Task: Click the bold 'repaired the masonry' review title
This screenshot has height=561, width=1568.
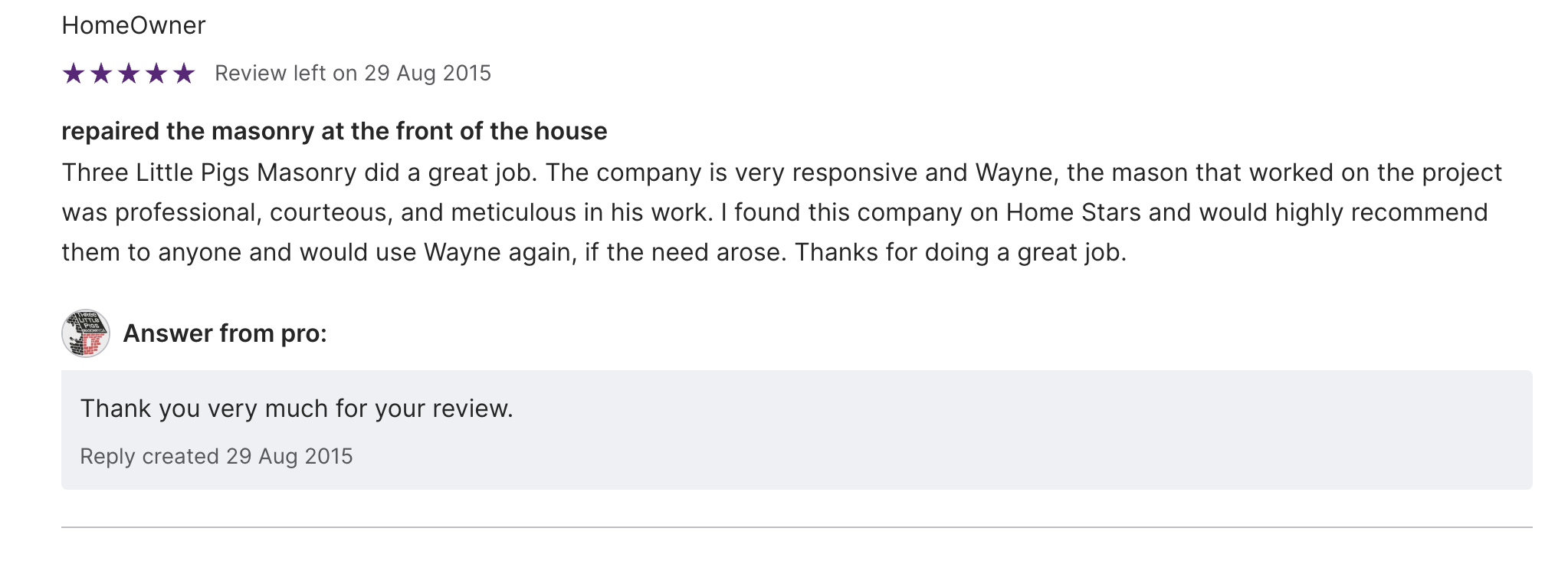Action: tap(334, 132)
